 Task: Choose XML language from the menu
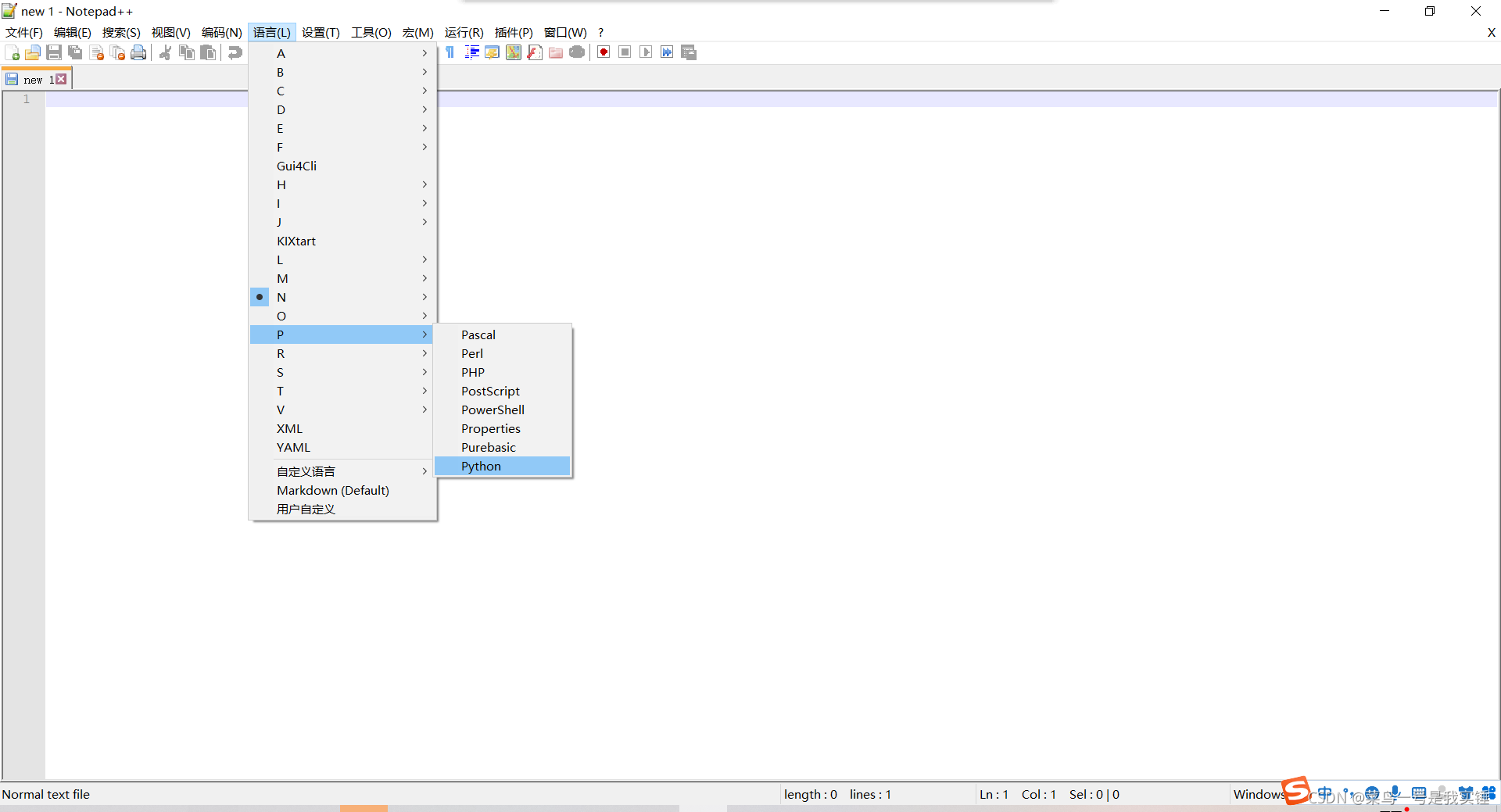[342, 428]
